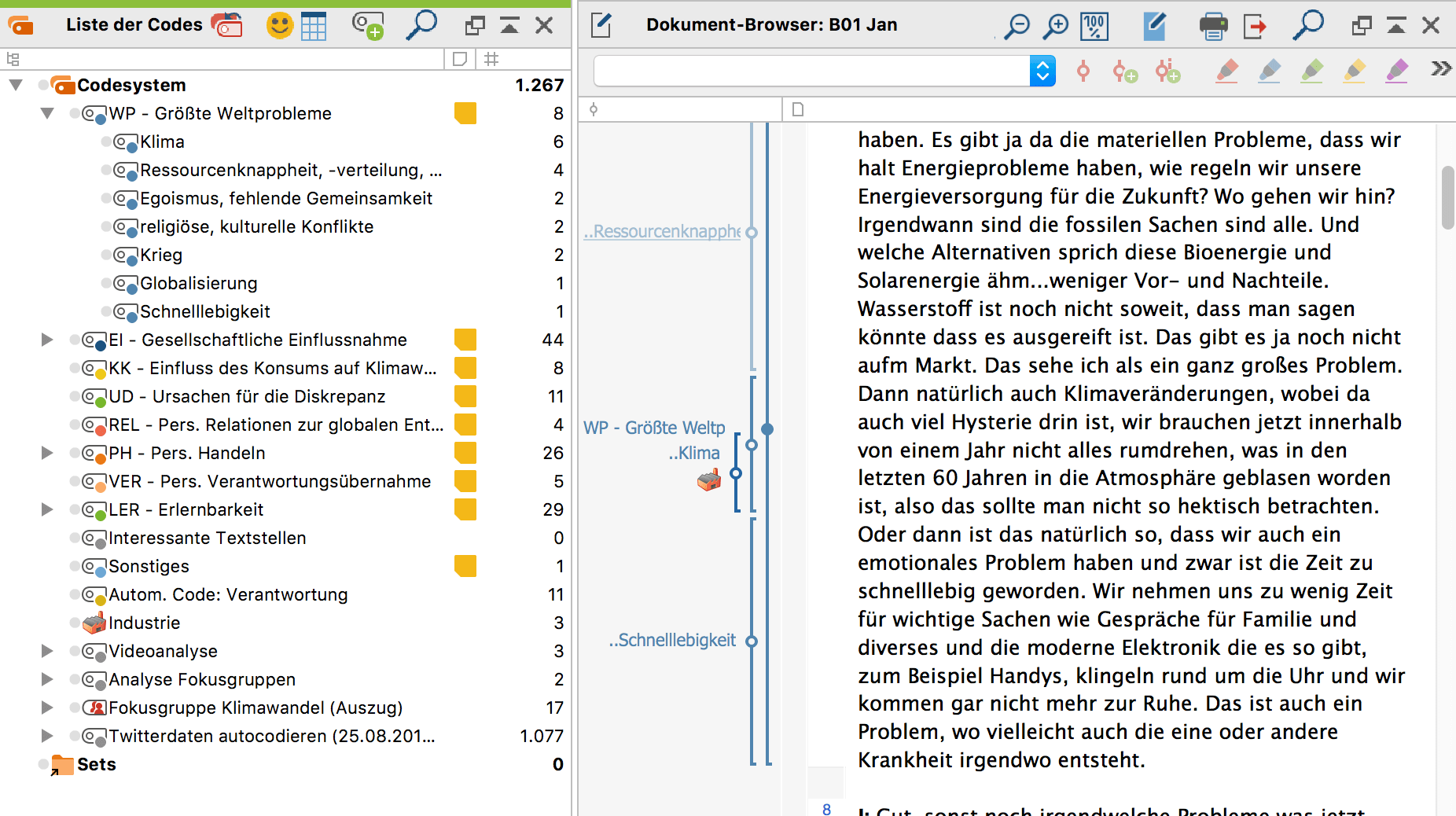Toggle edit mode with the blue pencil icon
1456x816 pixels.
1154,25
